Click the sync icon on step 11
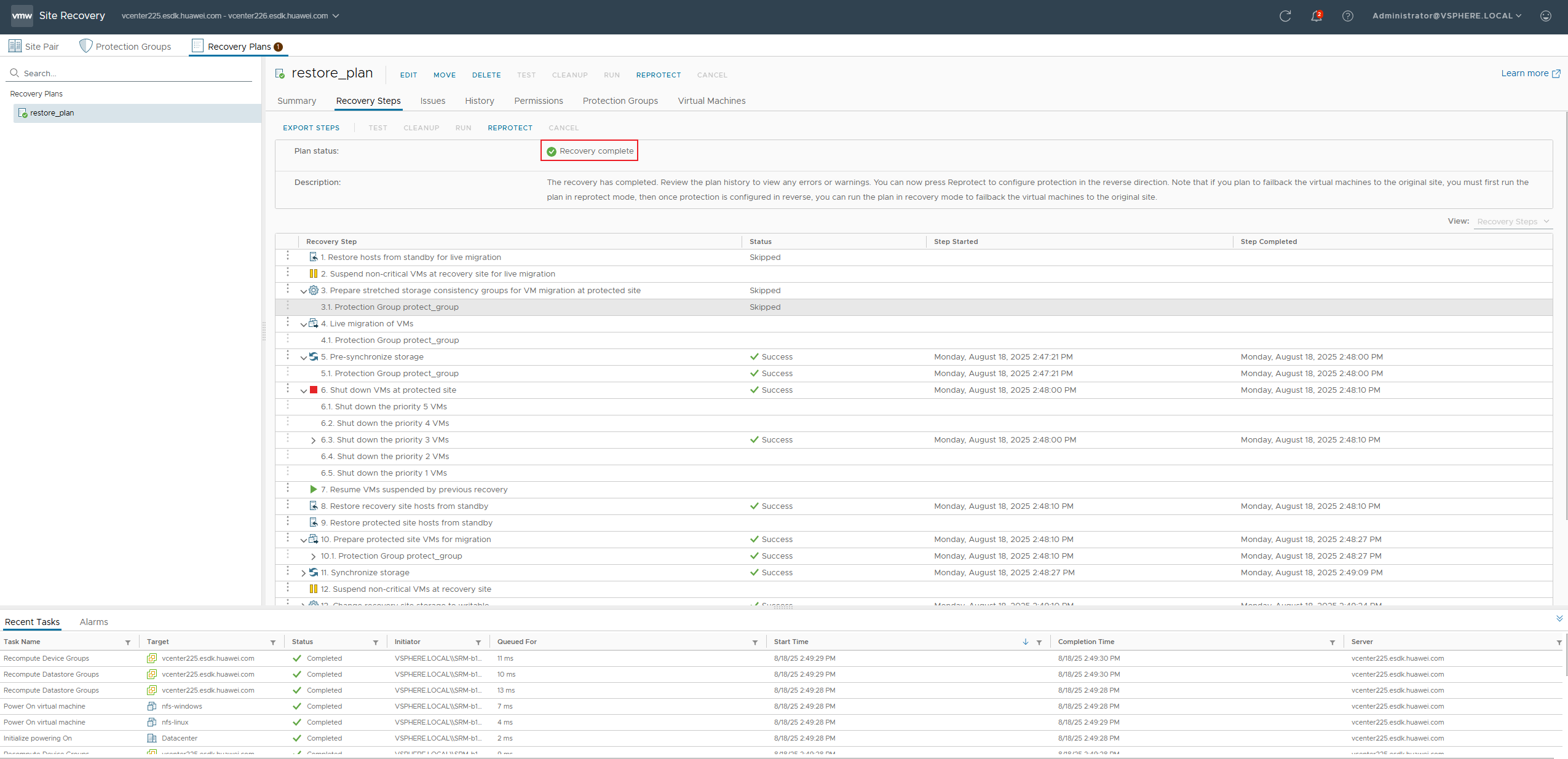The height and width of the screenshot is (759, 1568). pos(314,573)
